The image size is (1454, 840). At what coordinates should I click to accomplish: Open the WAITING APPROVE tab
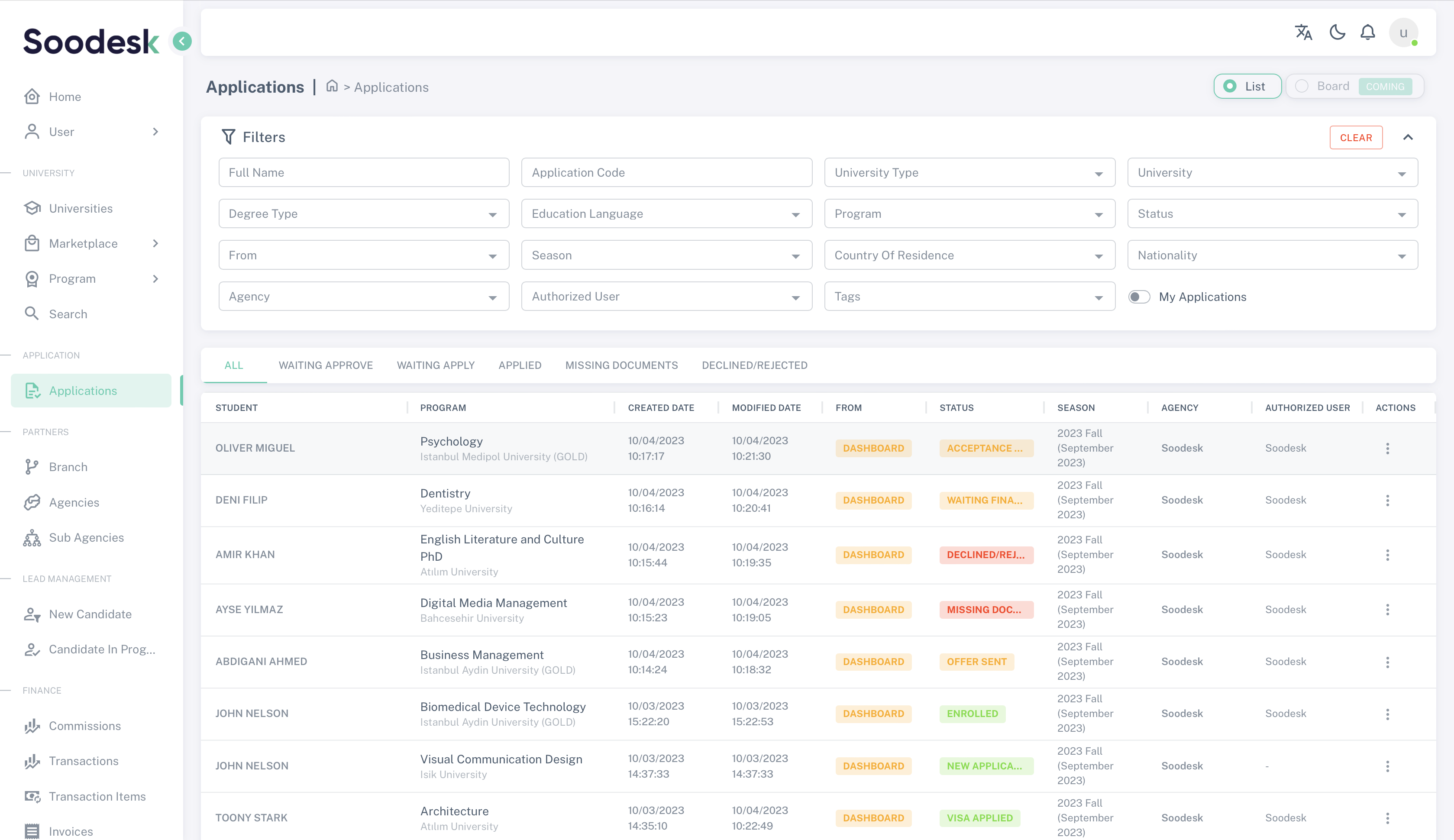pyautogui.click(x=325, y=365)
